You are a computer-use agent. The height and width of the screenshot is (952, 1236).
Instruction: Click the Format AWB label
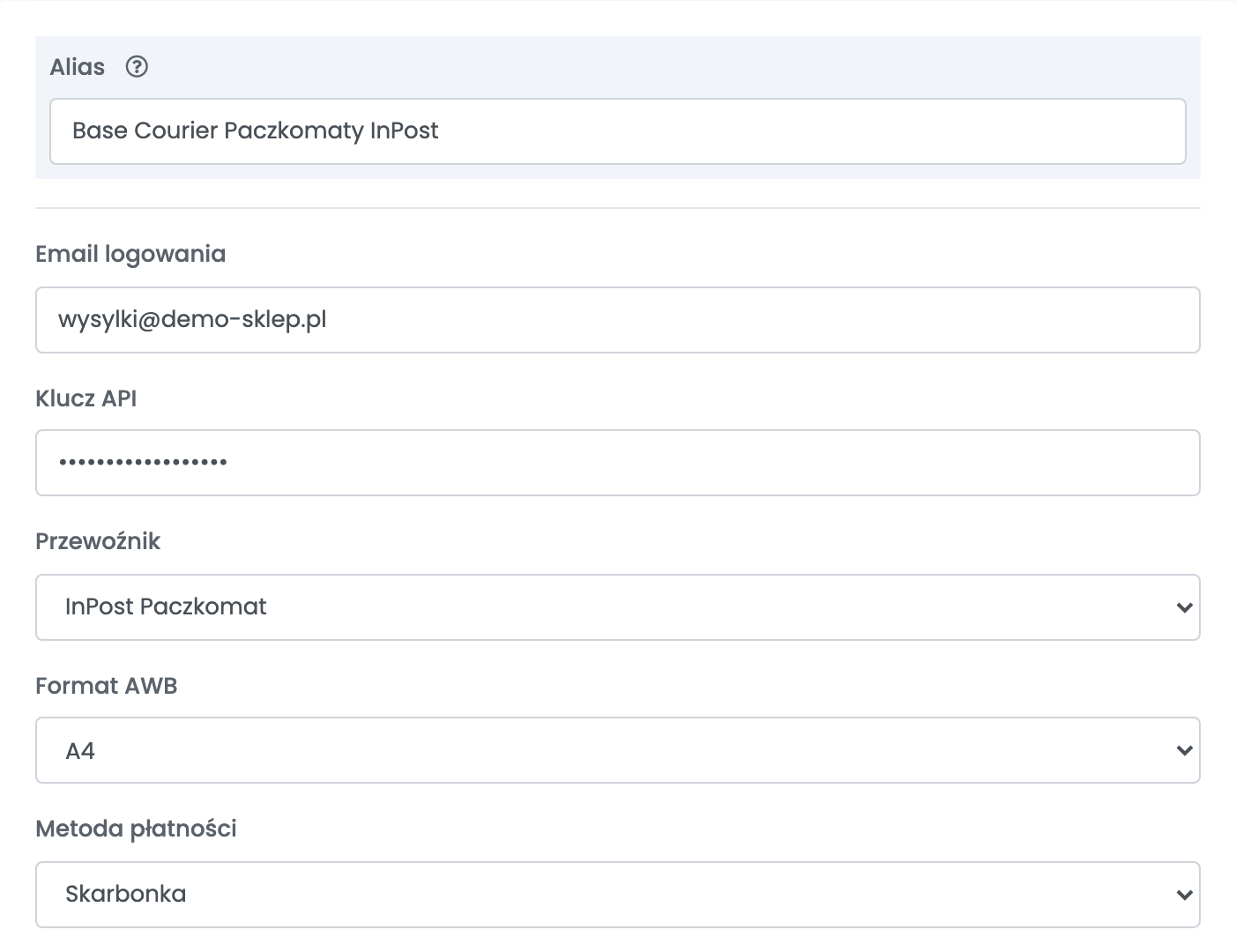(107, 686)
